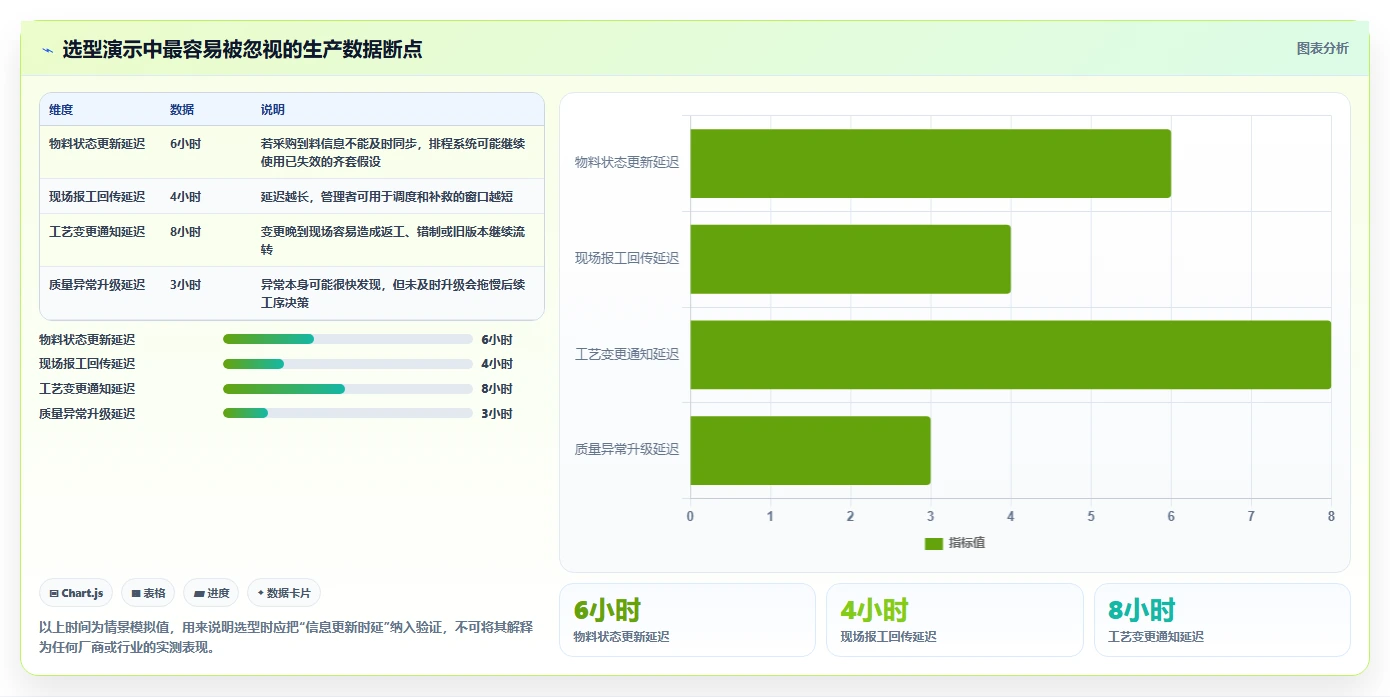The height and width of the screenshot is (697, 1390).
Task: Click the 4小时 value in the table
Action: pos(185,197)
